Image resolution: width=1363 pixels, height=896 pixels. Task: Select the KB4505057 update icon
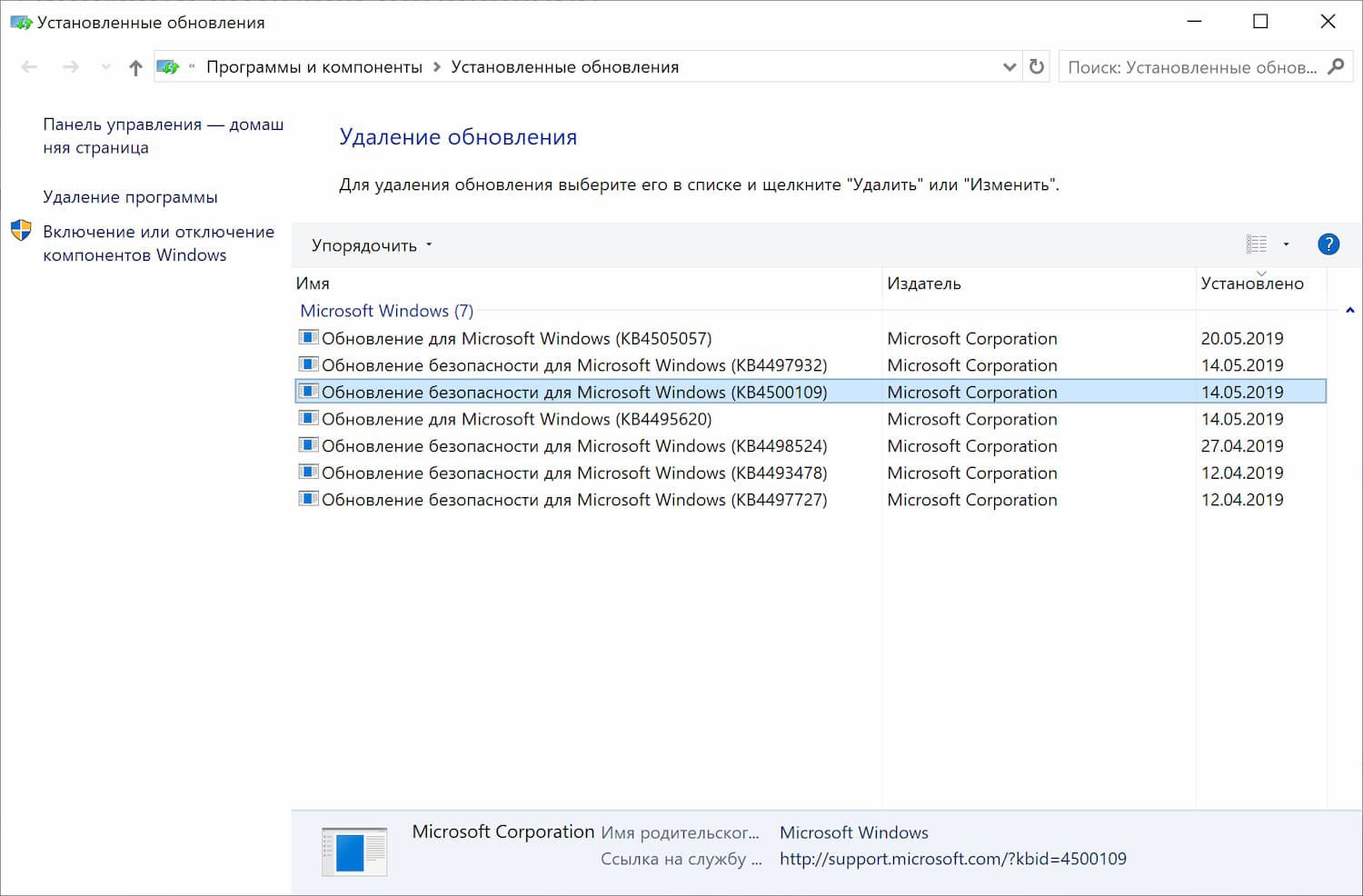[x=308, y=337]
